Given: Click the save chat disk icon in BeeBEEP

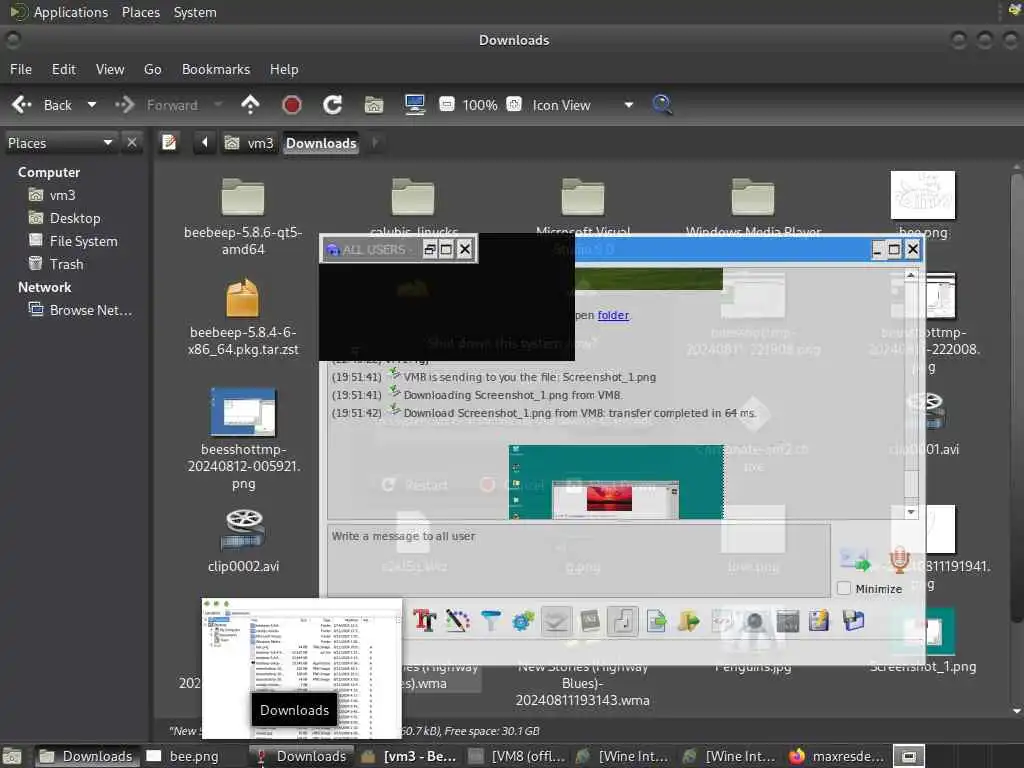Looking at the screenshot, I should pos(820,620).
